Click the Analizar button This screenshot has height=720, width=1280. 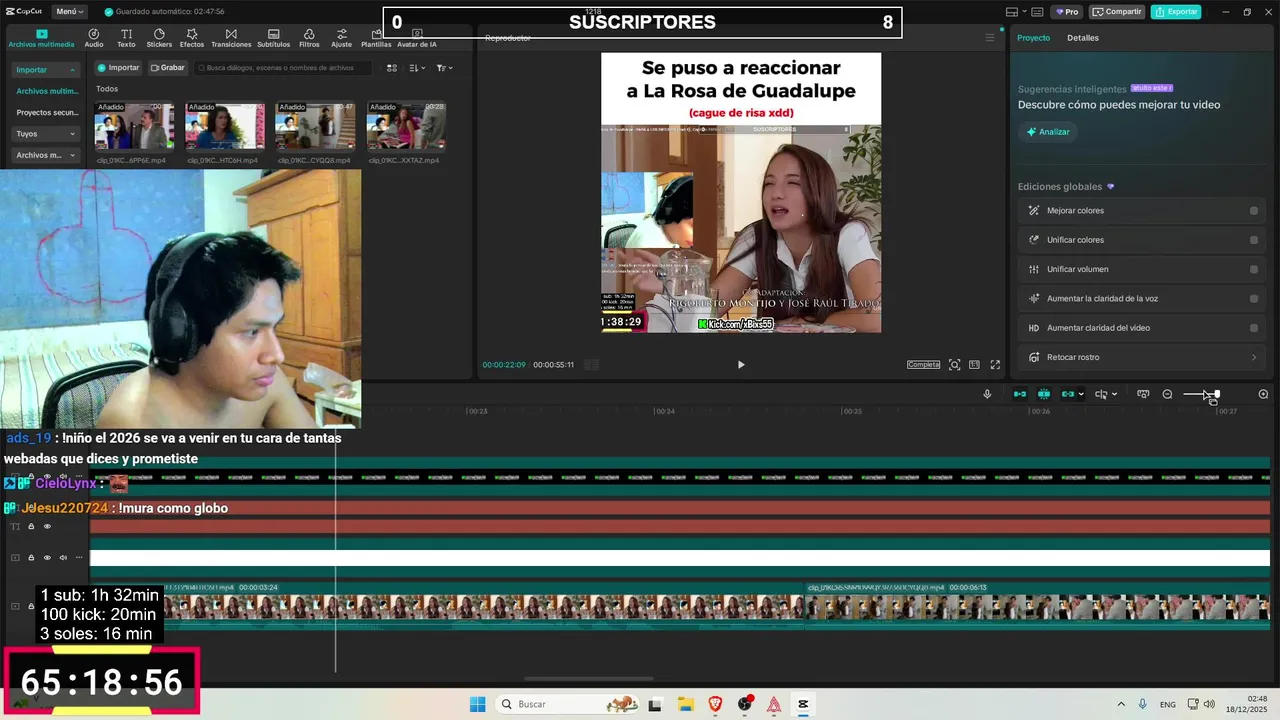(1048, 132)
